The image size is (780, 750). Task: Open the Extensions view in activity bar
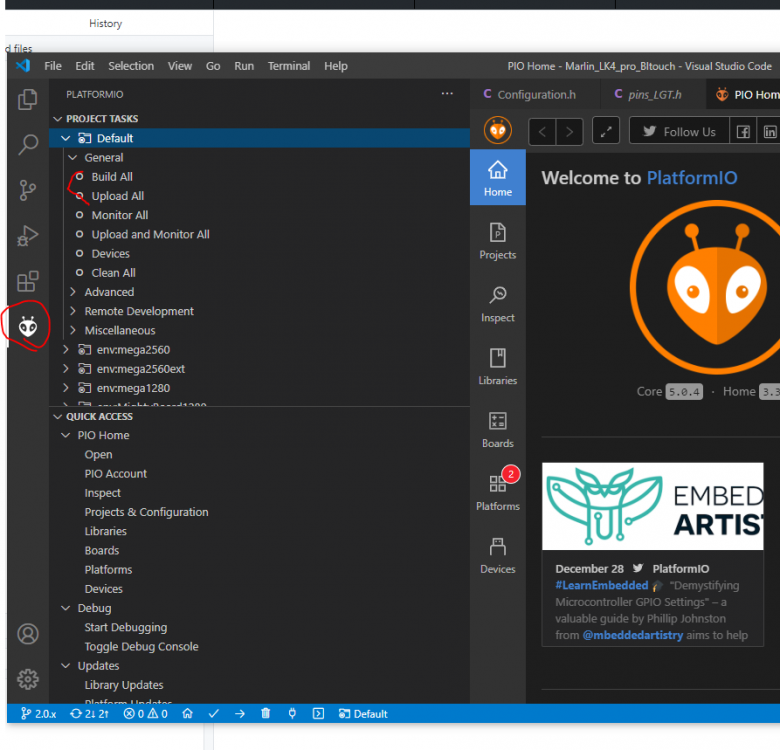click(28, 281)
